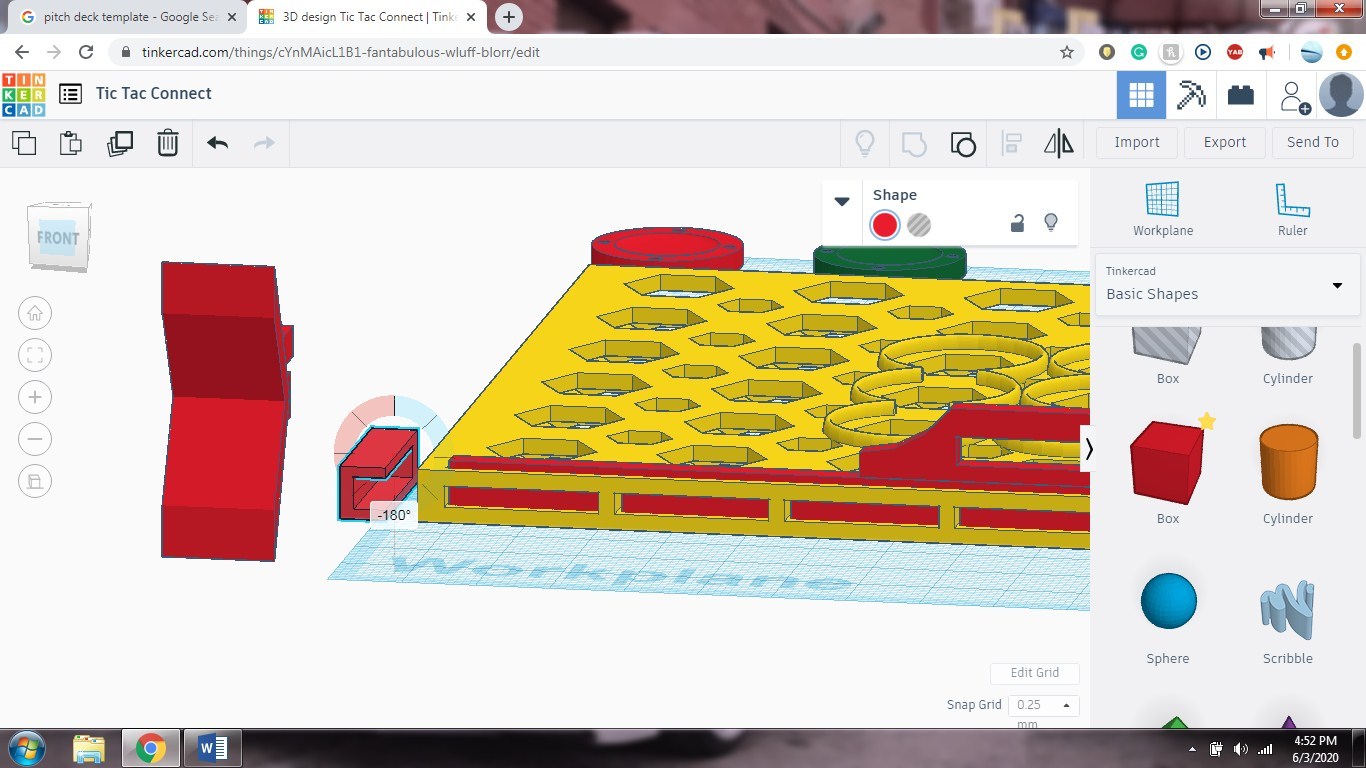Click the Align tool in the toolbar
The width and height of the screenshot is (1366, 768).
point(1011,143)
